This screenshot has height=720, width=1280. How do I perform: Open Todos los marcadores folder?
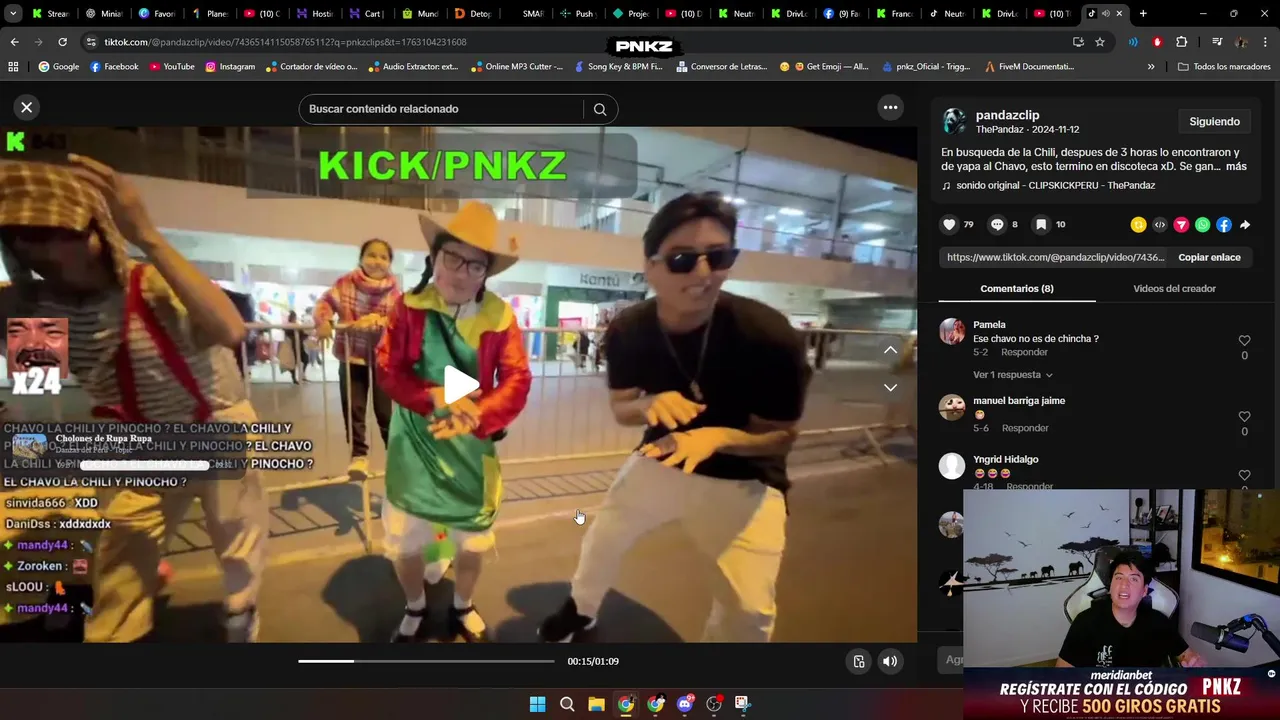[1225, 67]
